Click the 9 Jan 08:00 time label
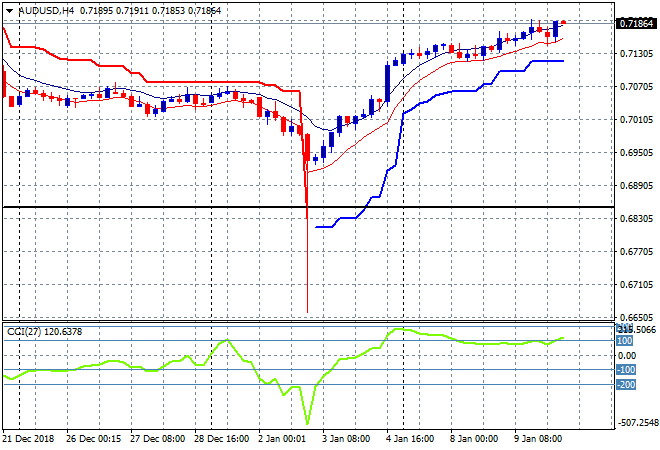 538,439
